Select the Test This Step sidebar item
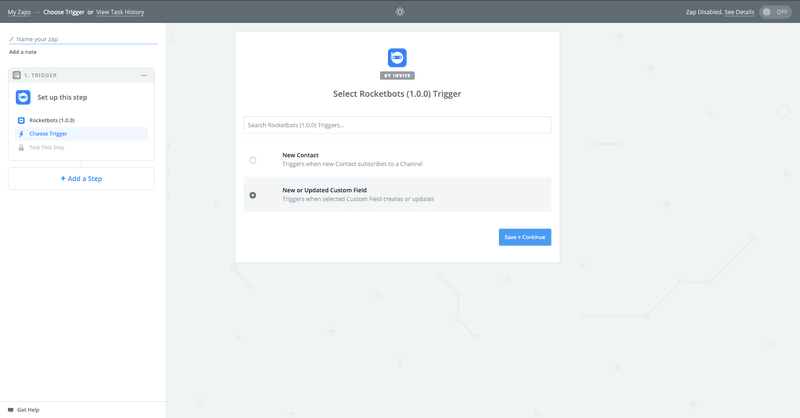Screen dimensions: 800x418 click(82, 147)
